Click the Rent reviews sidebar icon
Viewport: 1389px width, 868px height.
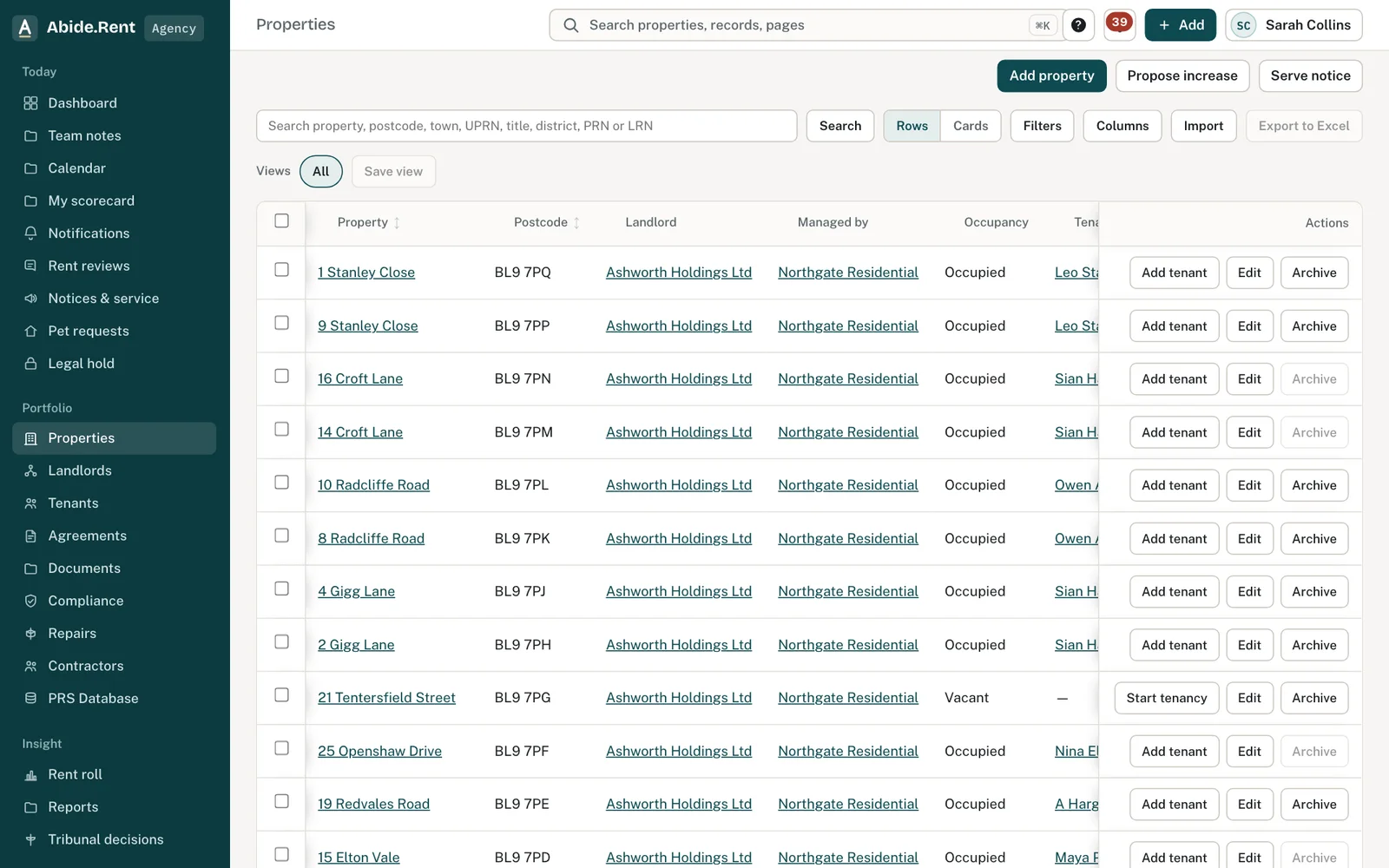(30, 266)
